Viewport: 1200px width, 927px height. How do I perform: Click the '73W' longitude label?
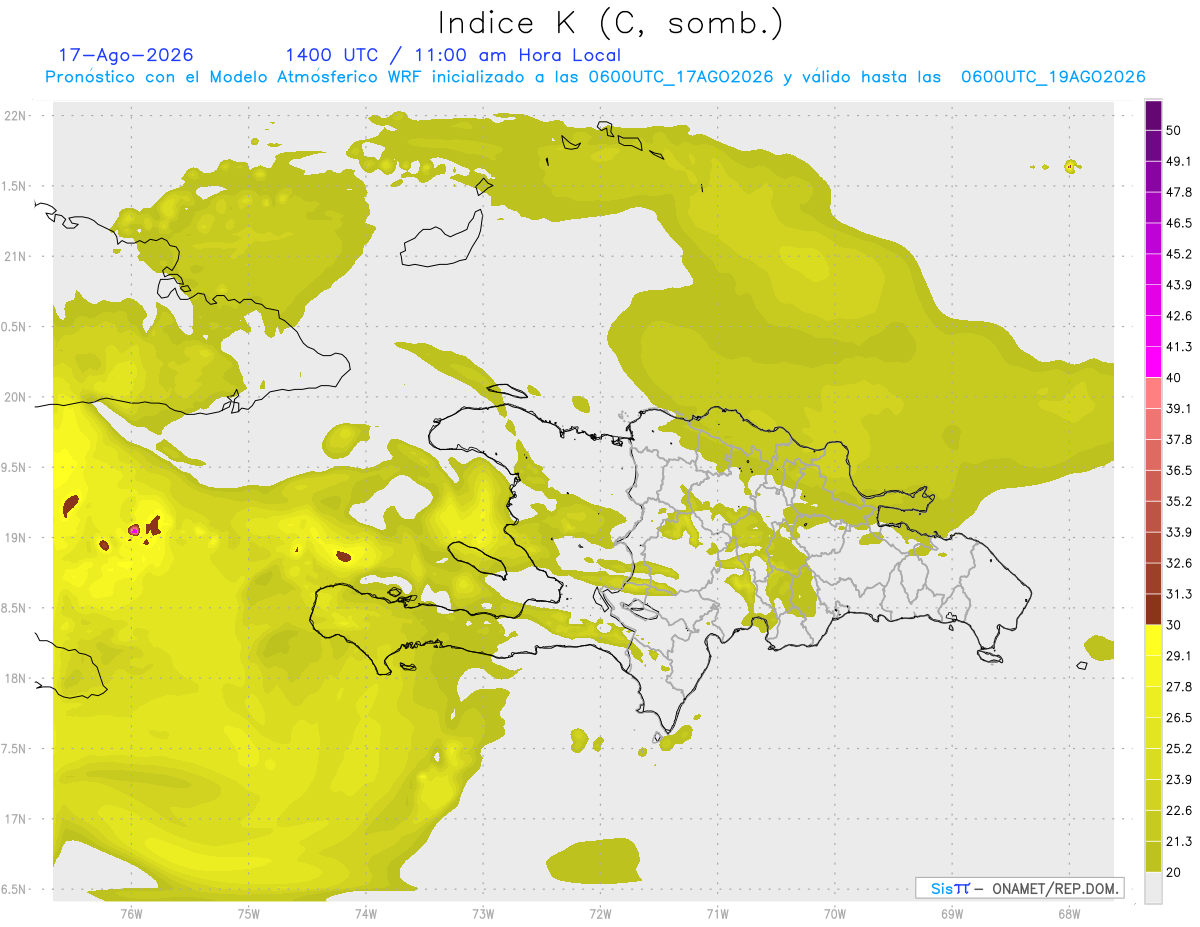(x=483, y=913)
